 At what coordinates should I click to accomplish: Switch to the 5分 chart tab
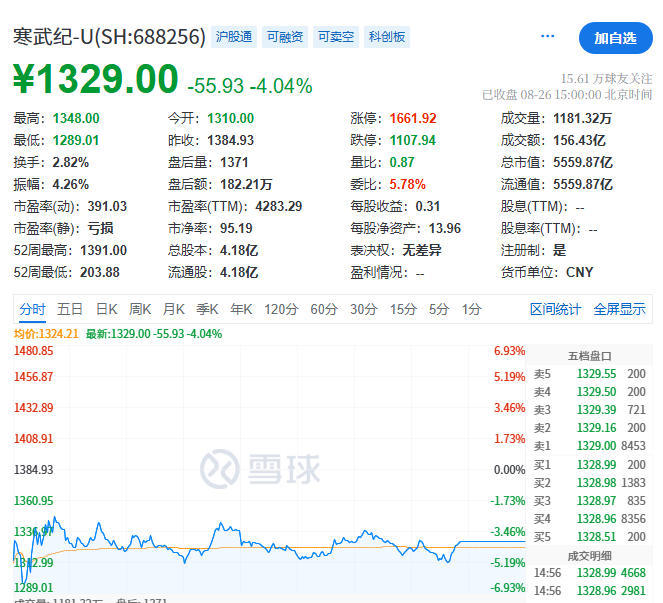coord(439,310)
